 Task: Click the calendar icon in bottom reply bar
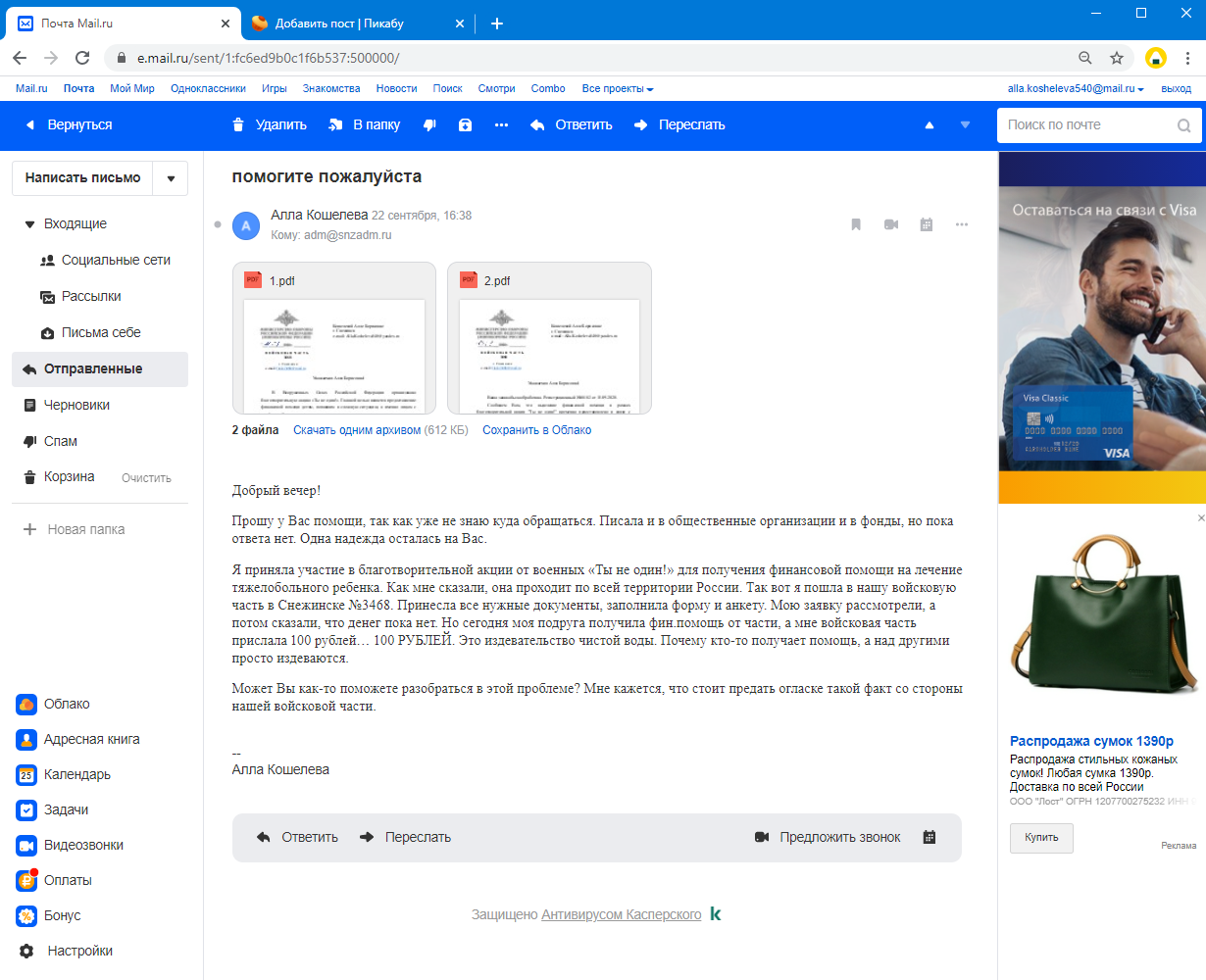(930, 837)
